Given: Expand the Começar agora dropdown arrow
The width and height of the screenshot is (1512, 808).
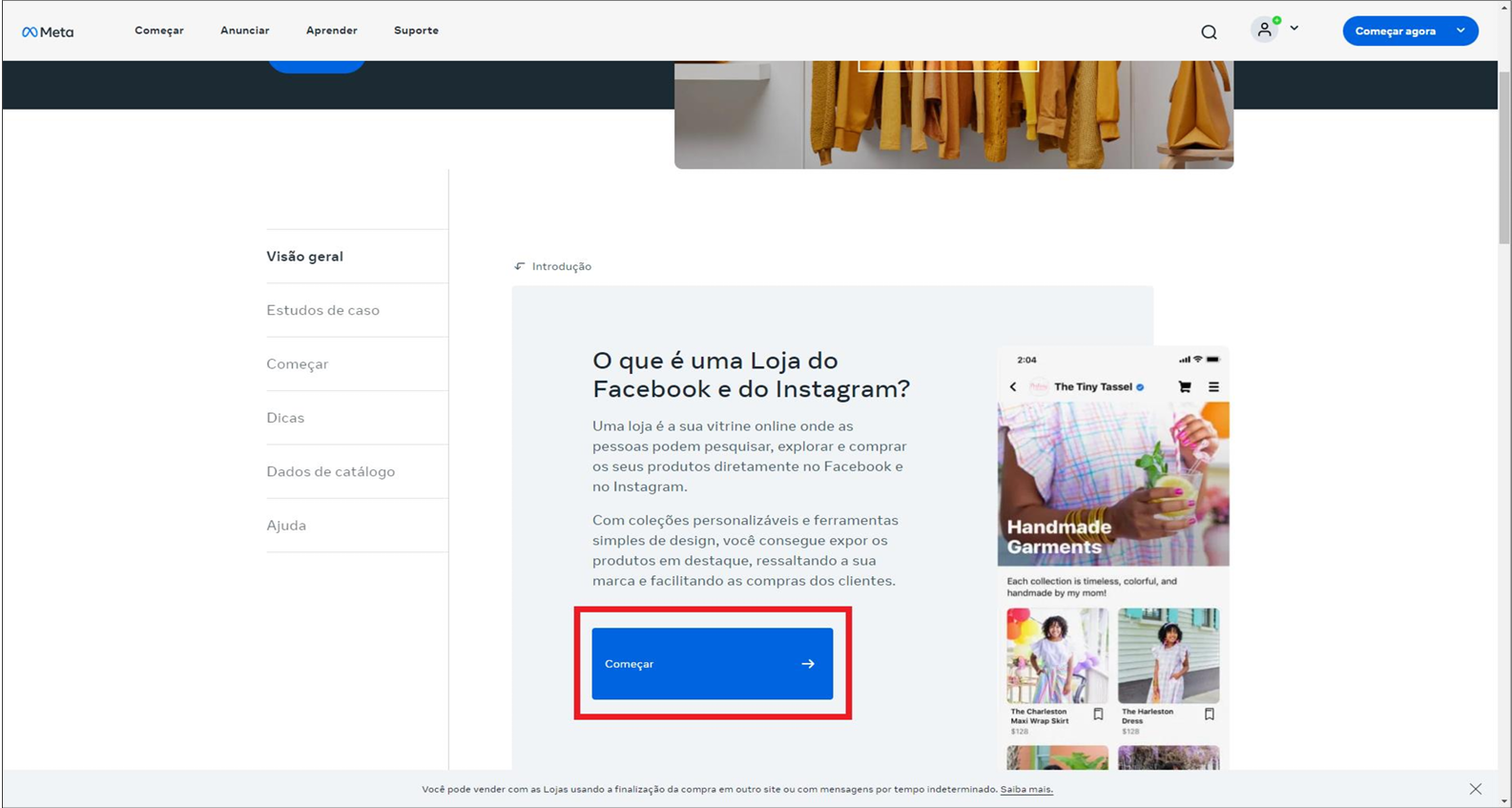Looking at the screenshot, I should (1460, 31).
